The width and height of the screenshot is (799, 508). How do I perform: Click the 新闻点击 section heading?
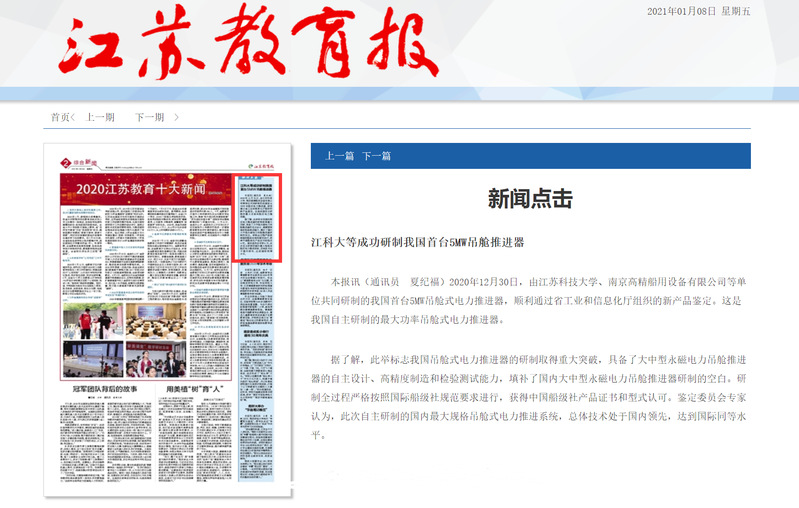click(530, 198)
